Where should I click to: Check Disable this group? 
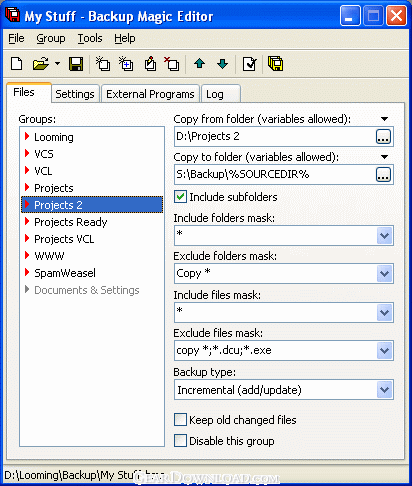pyautogui.click(x=180, y=441)
